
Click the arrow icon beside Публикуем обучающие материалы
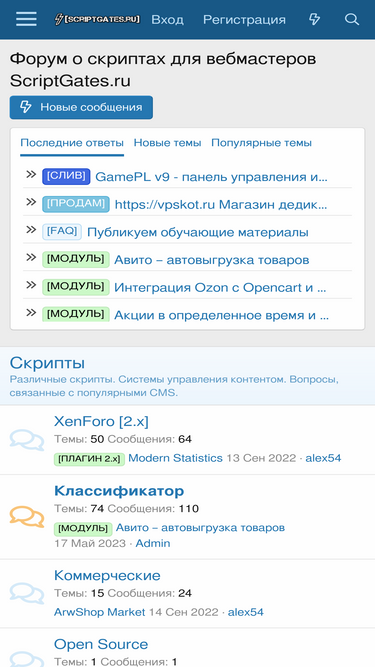point(31,230)
